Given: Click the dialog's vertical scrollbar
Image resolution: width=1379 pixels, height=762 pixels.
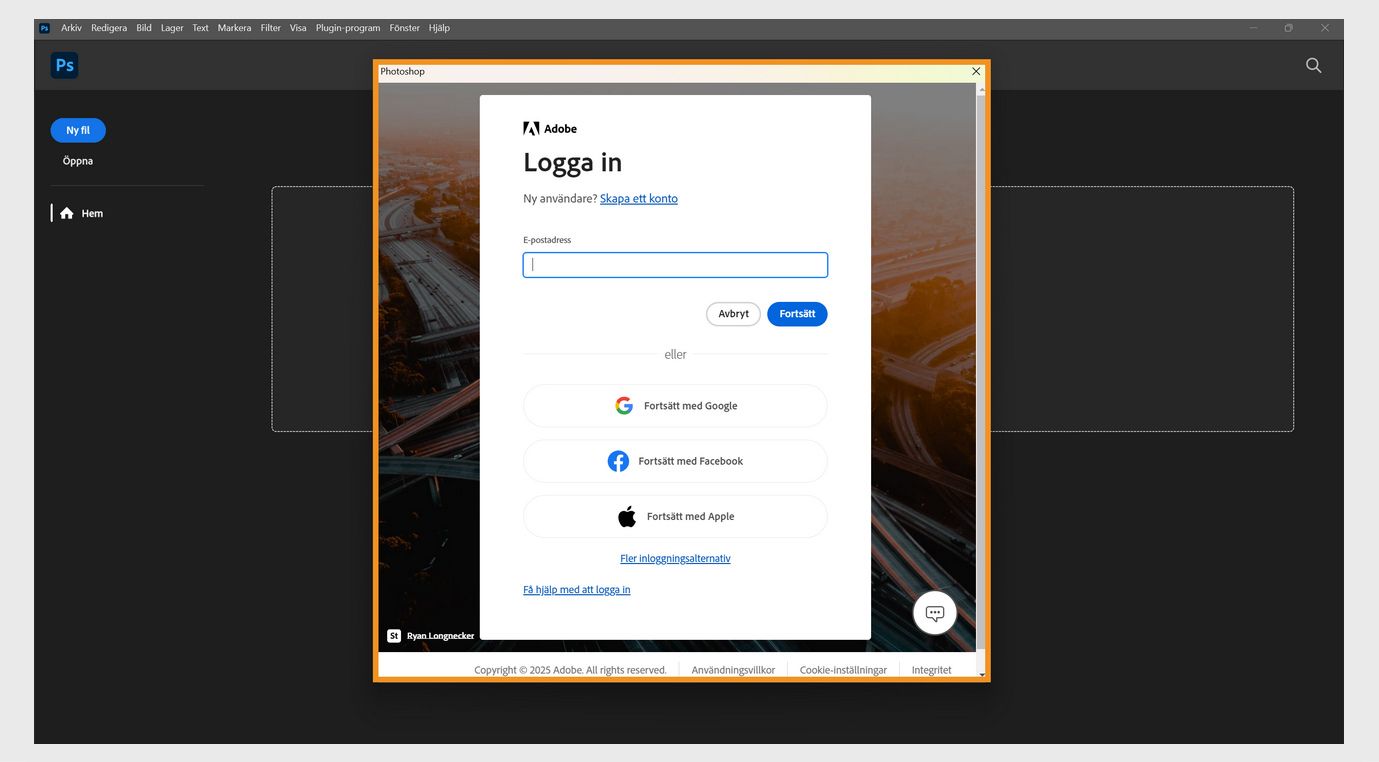Looking at the screenshot, I should [981, 370].
